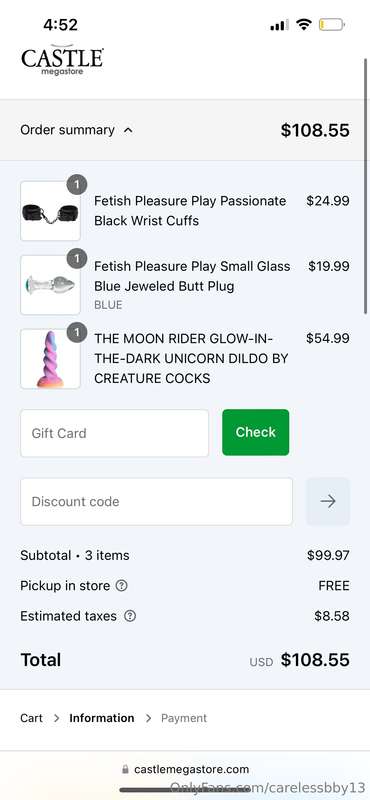Image resolution: width=370 pixels, height=800 pixels.
Task: Focus the Discount code field
Action: click(x=156, y=502)
